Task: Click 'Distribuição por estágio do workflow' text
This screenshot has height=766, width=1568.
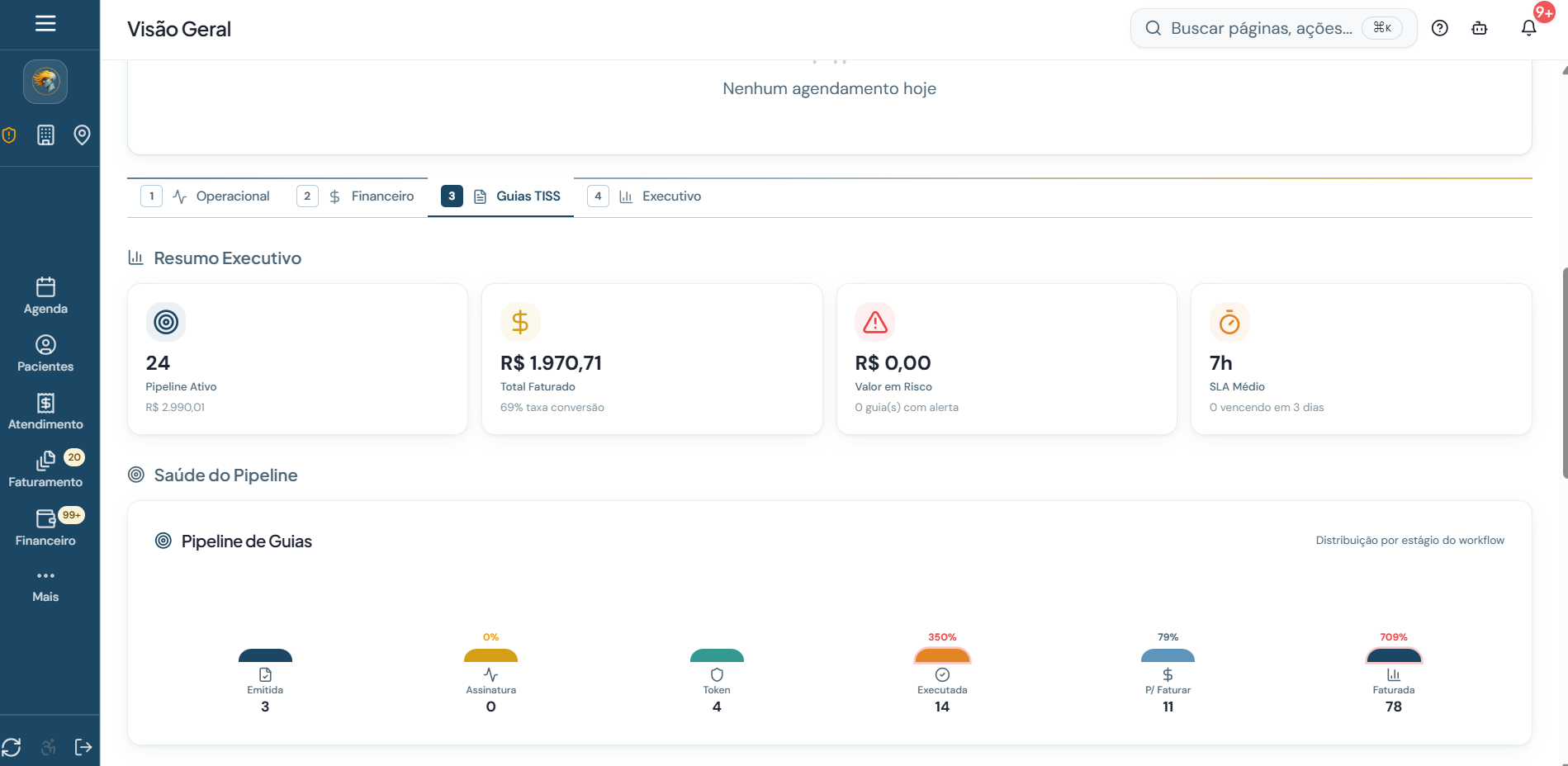Action: pyautogui.click(x=1409, y=541)
